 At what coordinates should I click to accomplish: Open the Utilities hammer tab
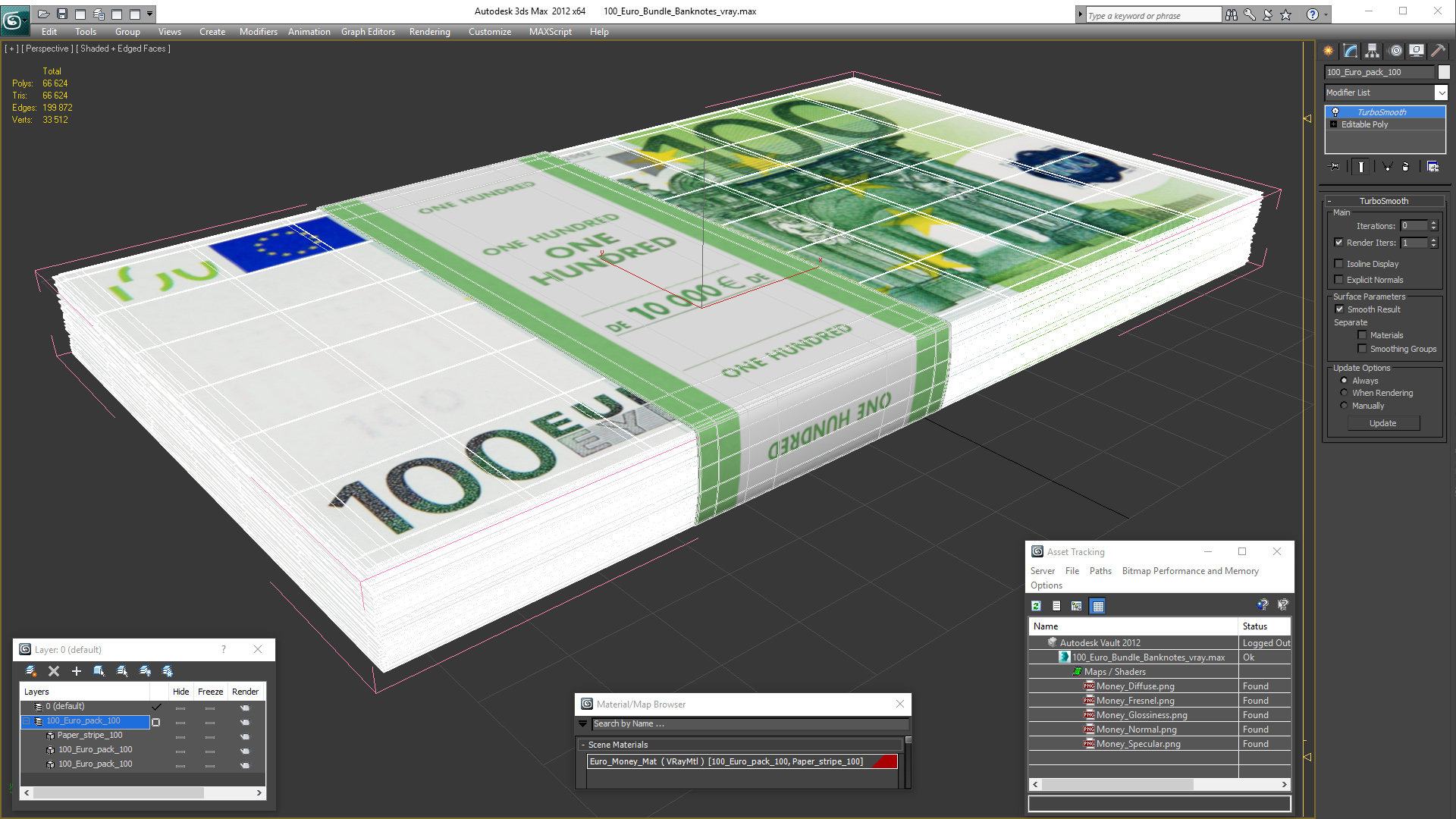pos(1438,51)
